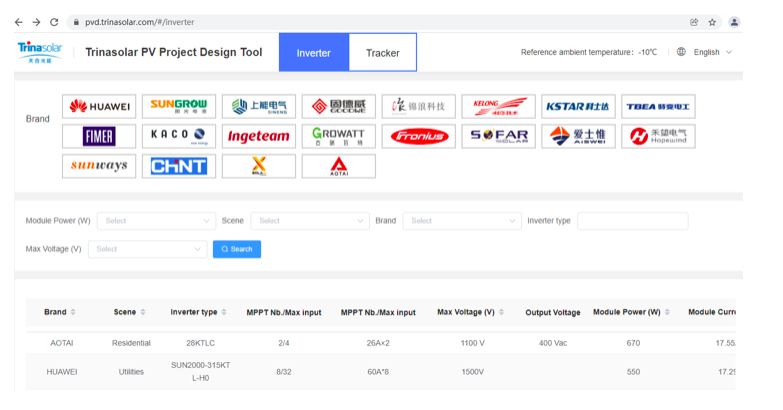This screenshot has height=410, width=783.
Task: Switch to the Inverter tab
Action: click(x=314, y=52)
